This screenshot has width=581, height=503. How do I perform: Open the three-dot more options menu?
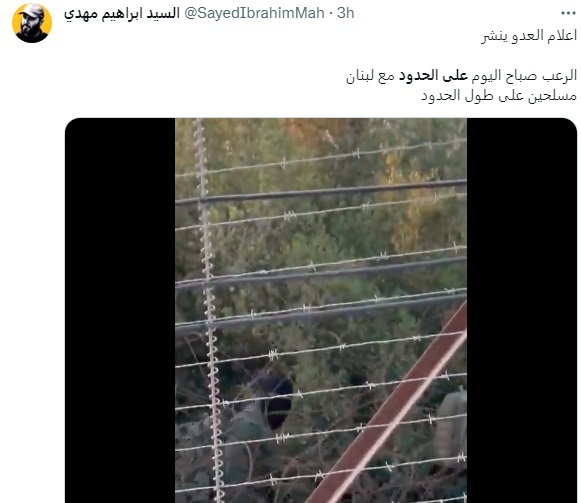pyautogui.click(x=568, y=13)
